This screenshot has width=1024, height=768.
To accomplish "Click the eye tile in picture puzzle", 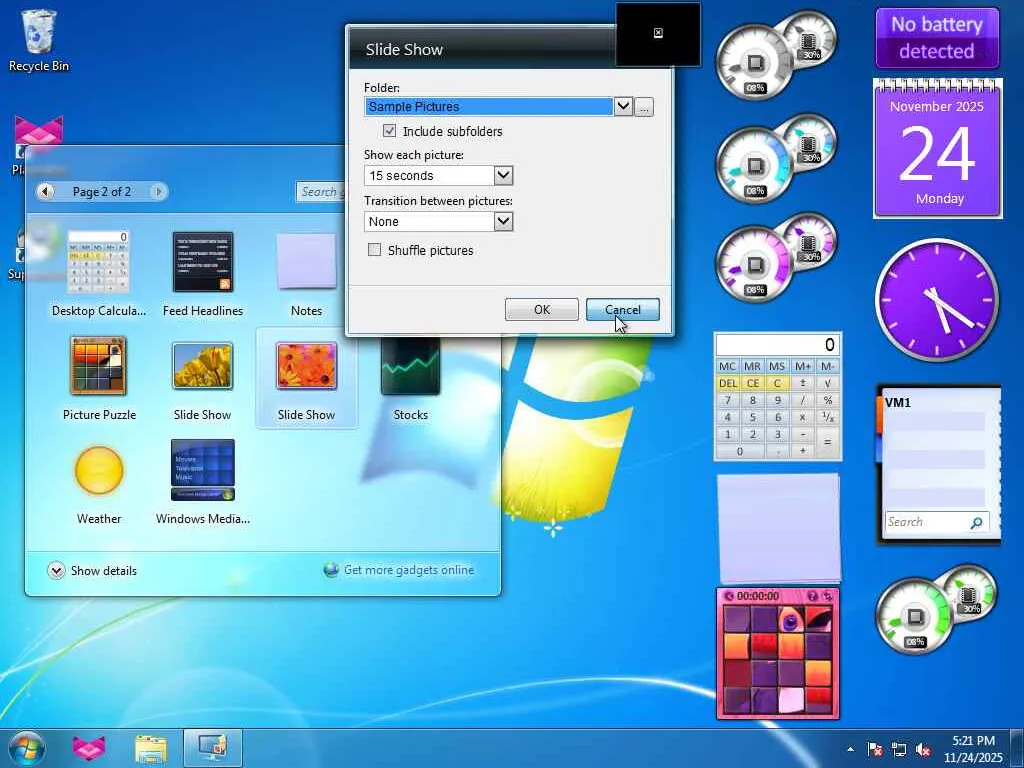I will (791, 619).
